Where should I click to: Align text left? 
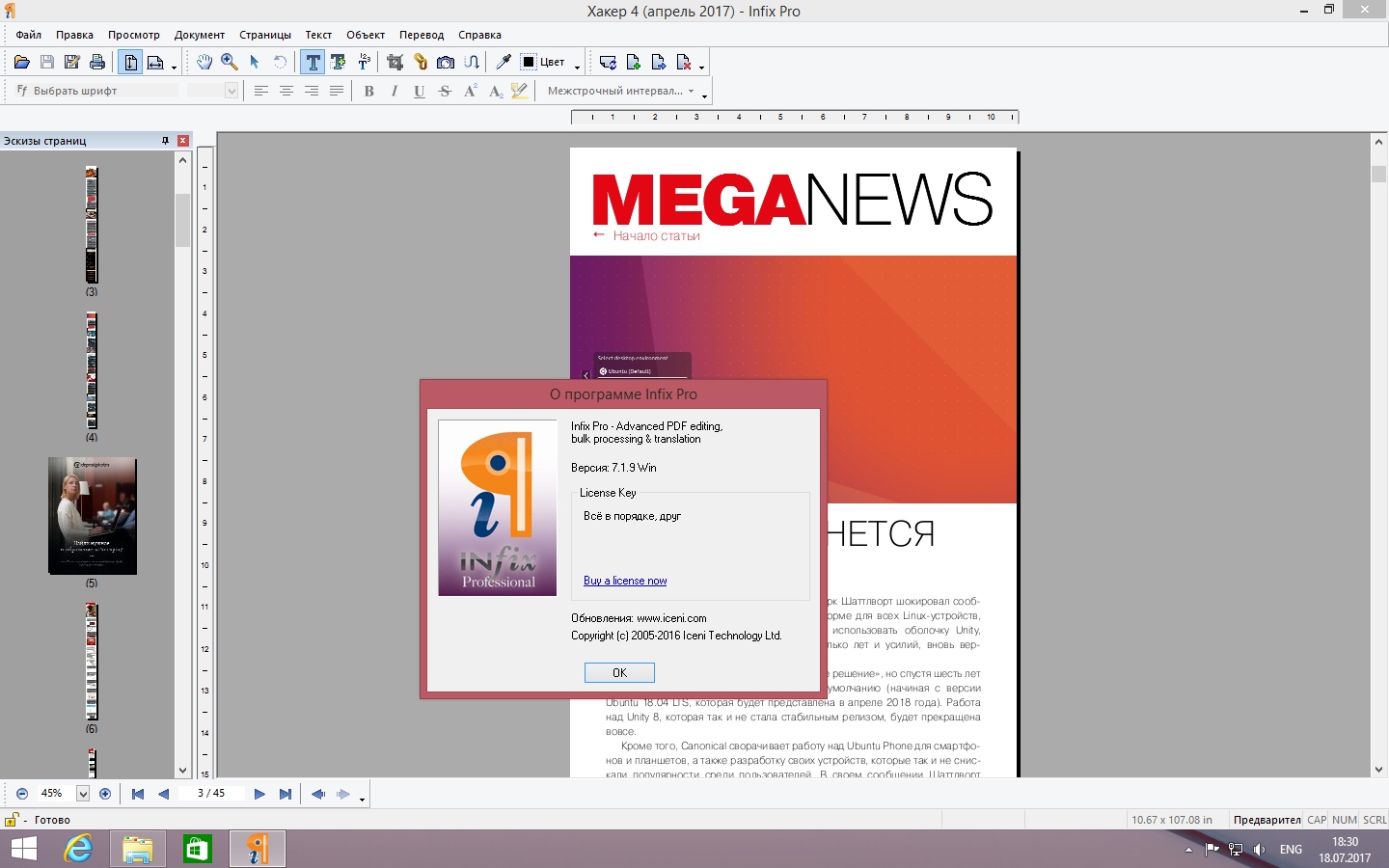260,91
